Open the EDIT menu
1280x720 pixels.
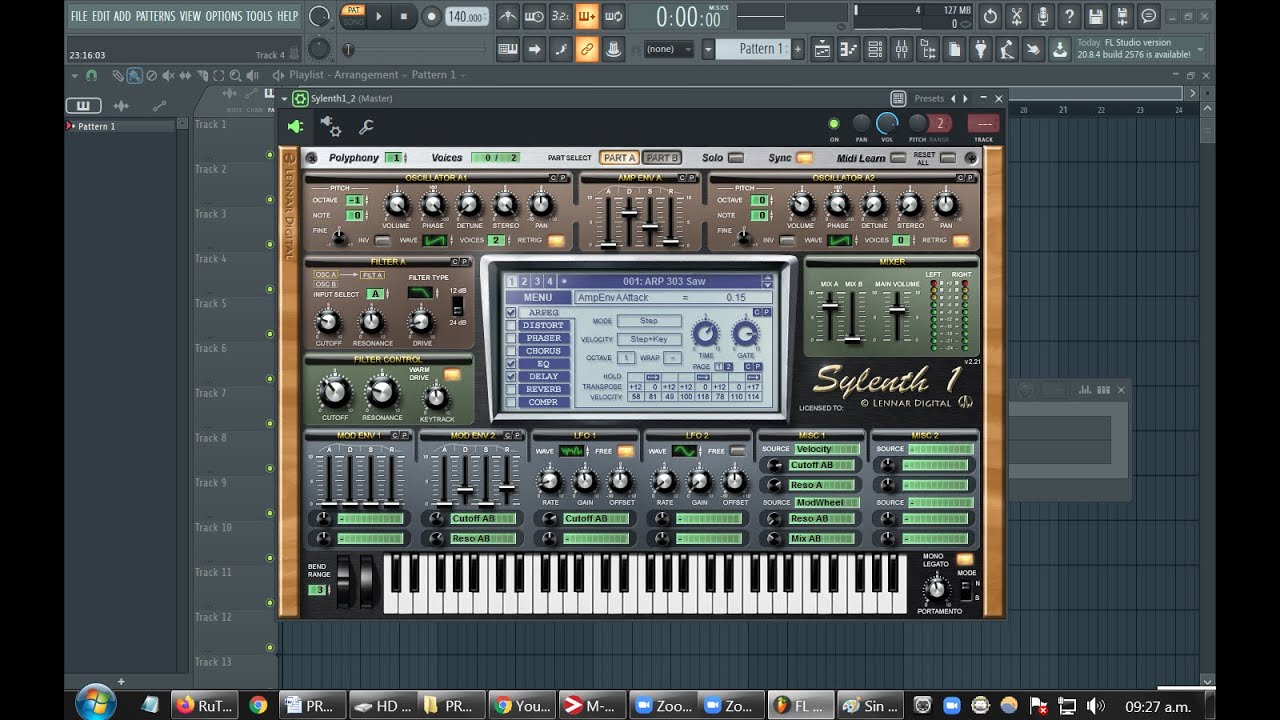click(x=101, y=16)
